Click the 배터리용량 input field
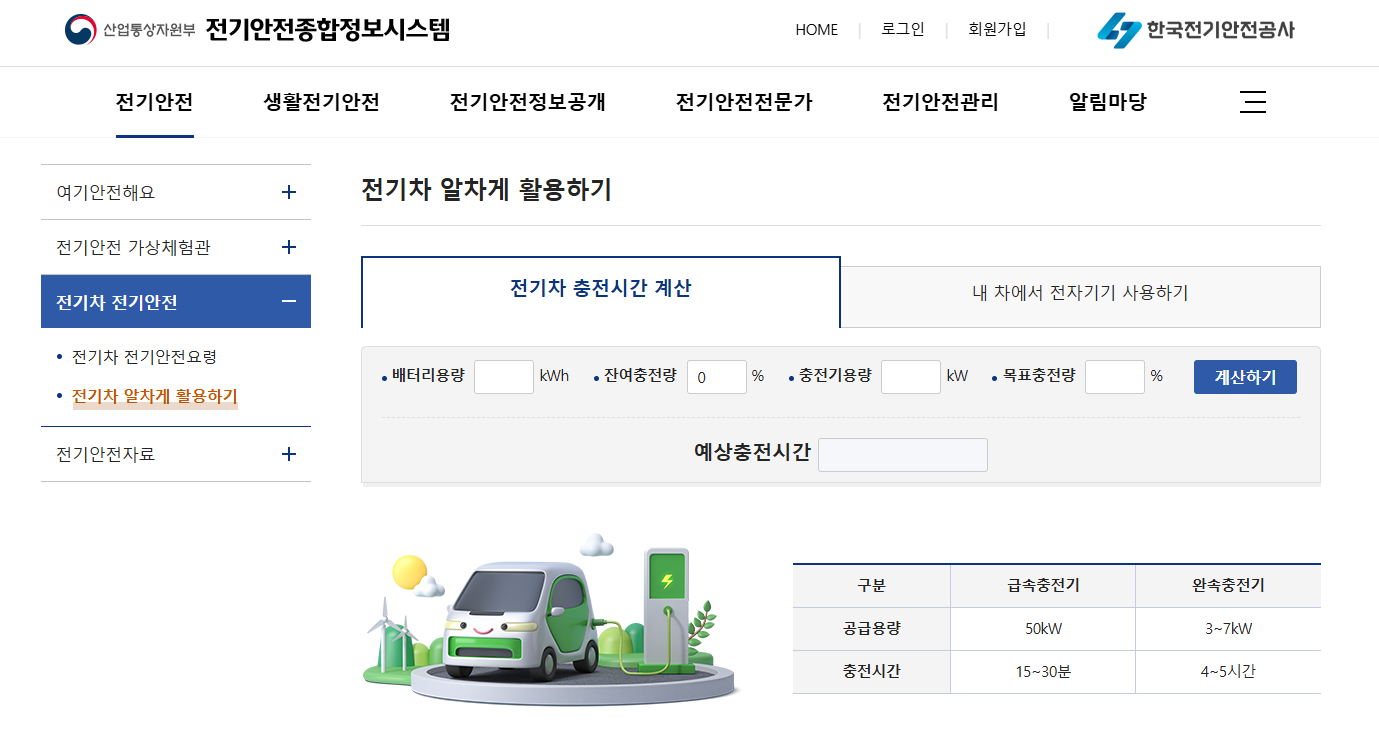 click(503, 376)
